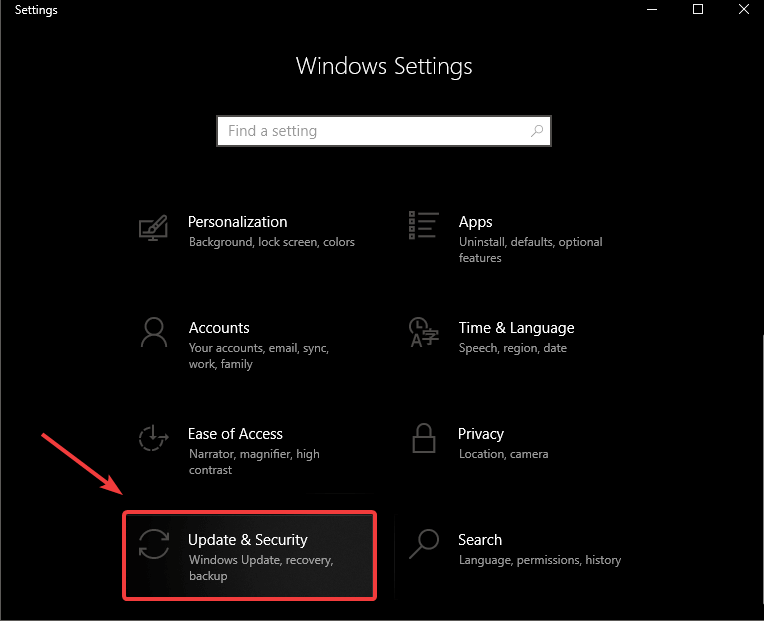Maximize the Settings window
The width and height of the screenshot is (764, 621).
[x=698, y=10]
